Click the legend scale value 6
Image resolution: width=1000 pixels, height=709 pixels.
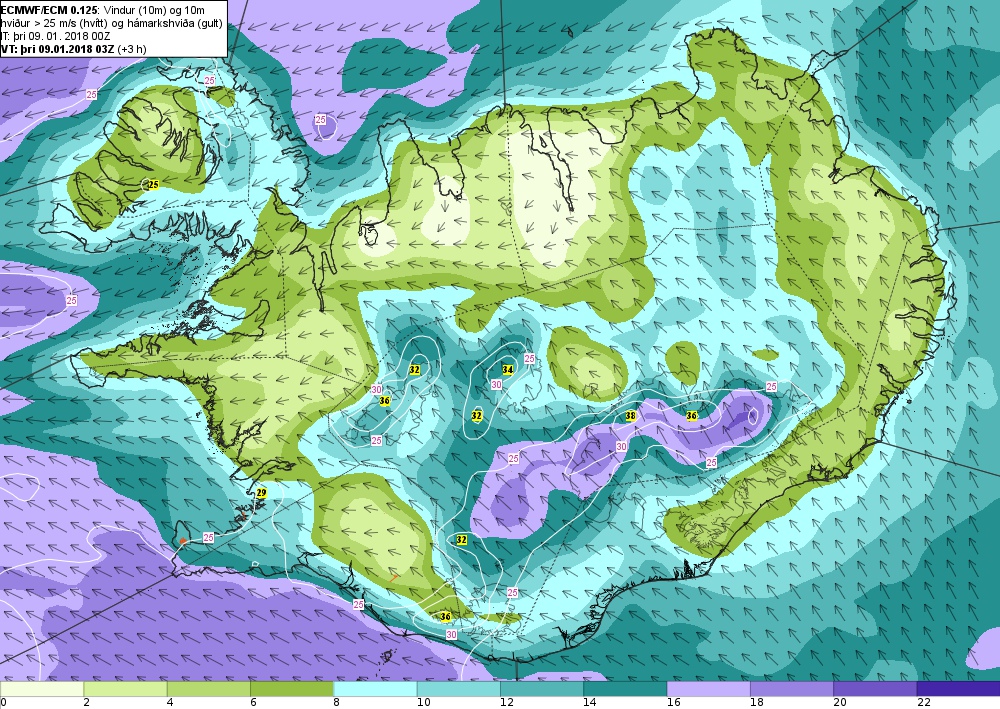point(253,703)
